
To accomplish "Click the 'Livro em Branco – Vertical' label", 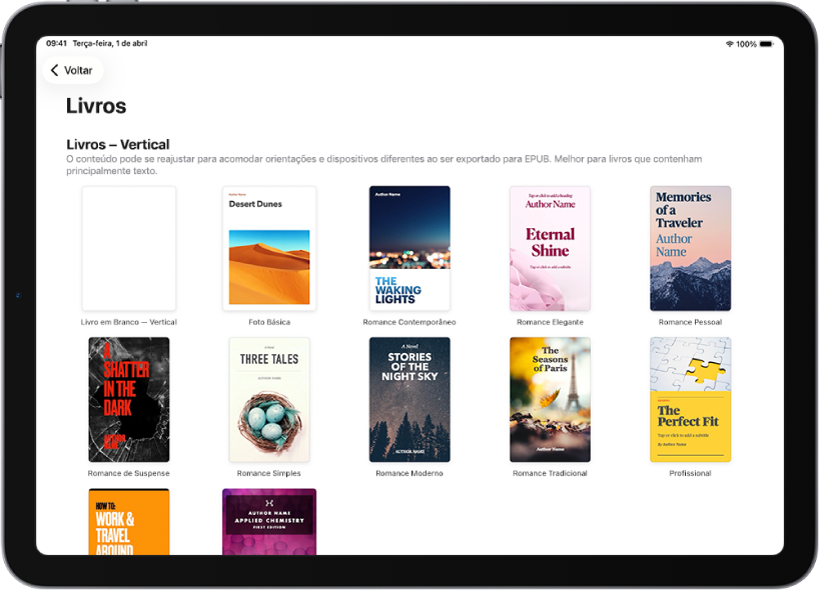I will click(x=129, y=322).
